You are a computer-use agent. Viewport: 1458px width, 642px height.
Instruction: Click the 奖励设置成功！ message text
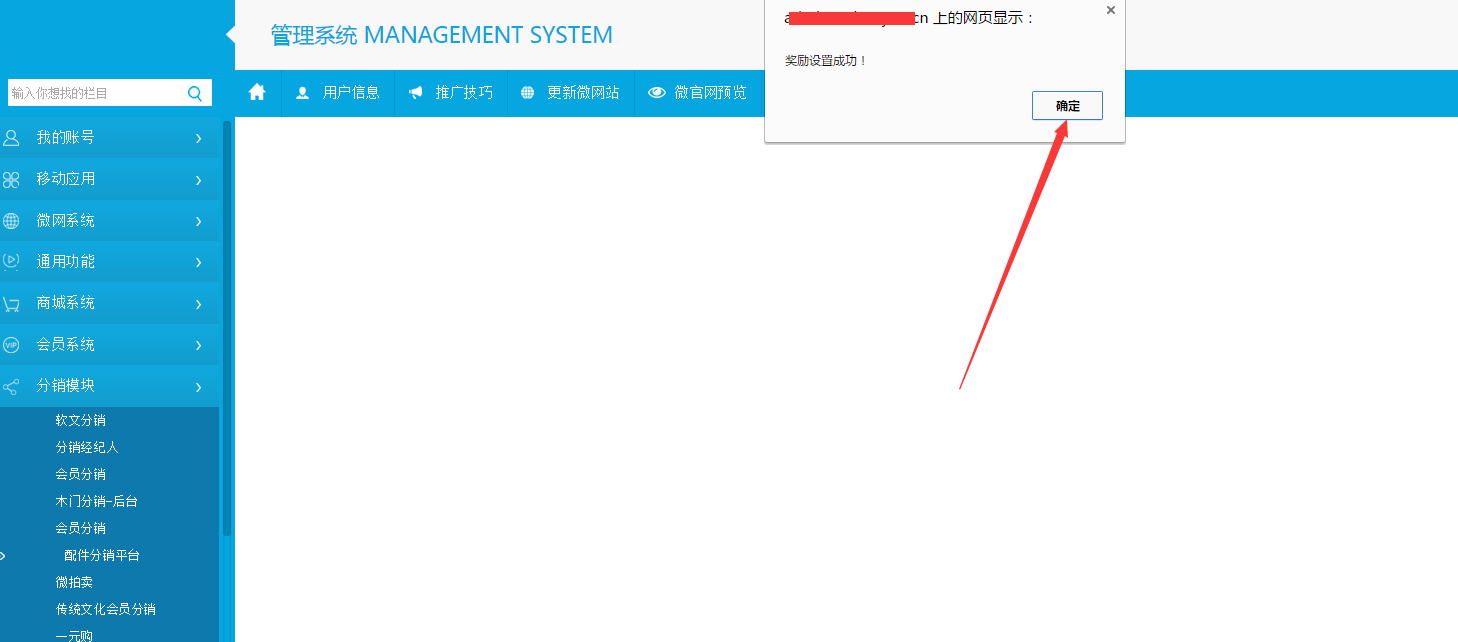pos(826,61)
